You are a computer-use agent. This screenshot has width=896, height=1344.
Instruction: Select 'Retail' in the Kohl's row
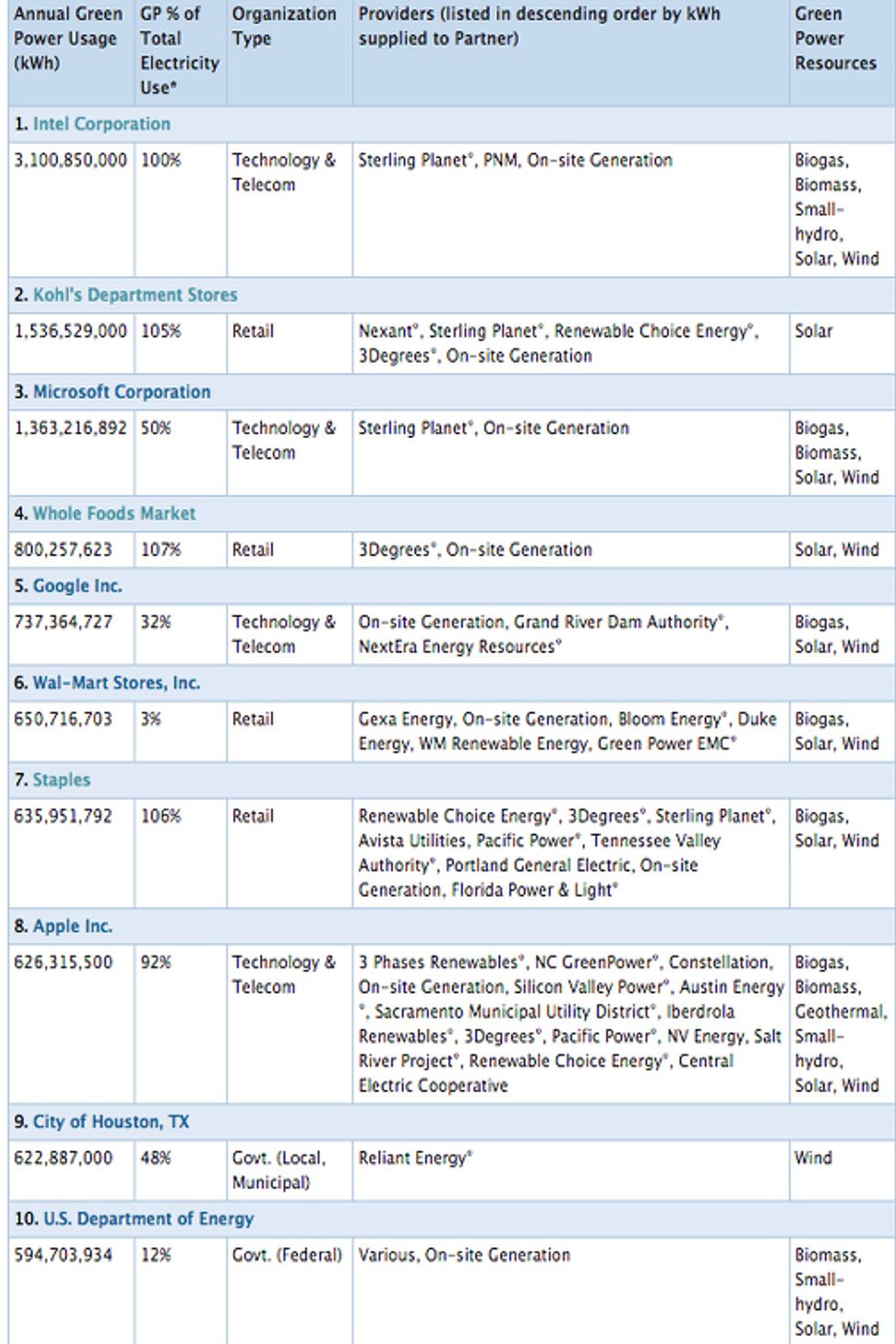click(x=253, y=331)
